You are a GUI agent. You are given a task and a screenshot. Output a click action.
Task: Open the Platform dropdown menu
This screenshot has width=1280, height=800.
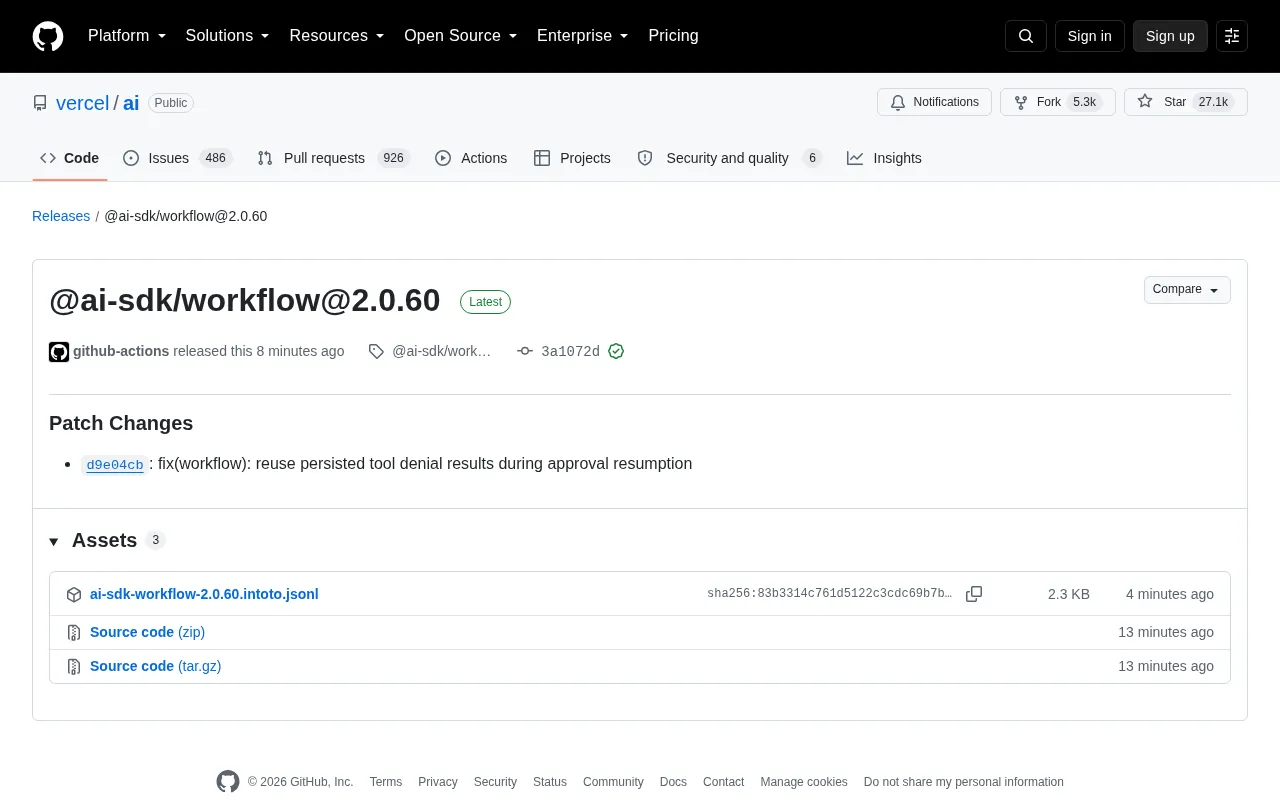pyautogui.click(x=127, y=36)
